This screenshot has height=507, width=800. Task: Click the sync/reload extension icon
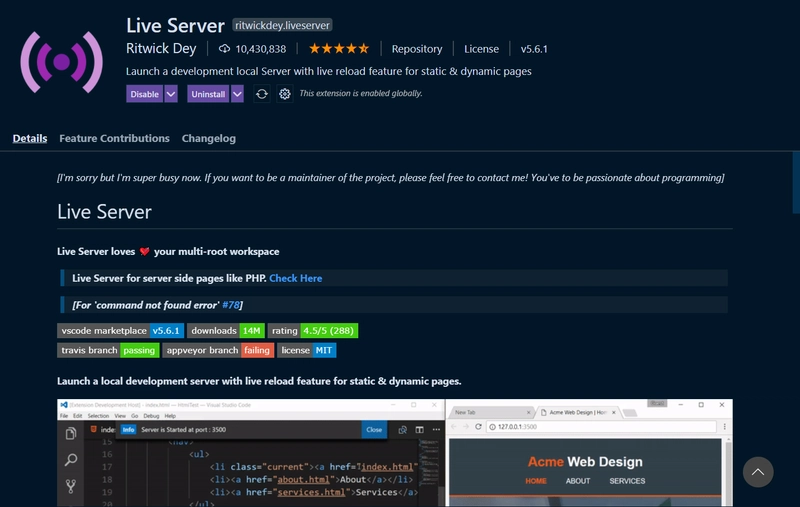click(x=262, y=94)
